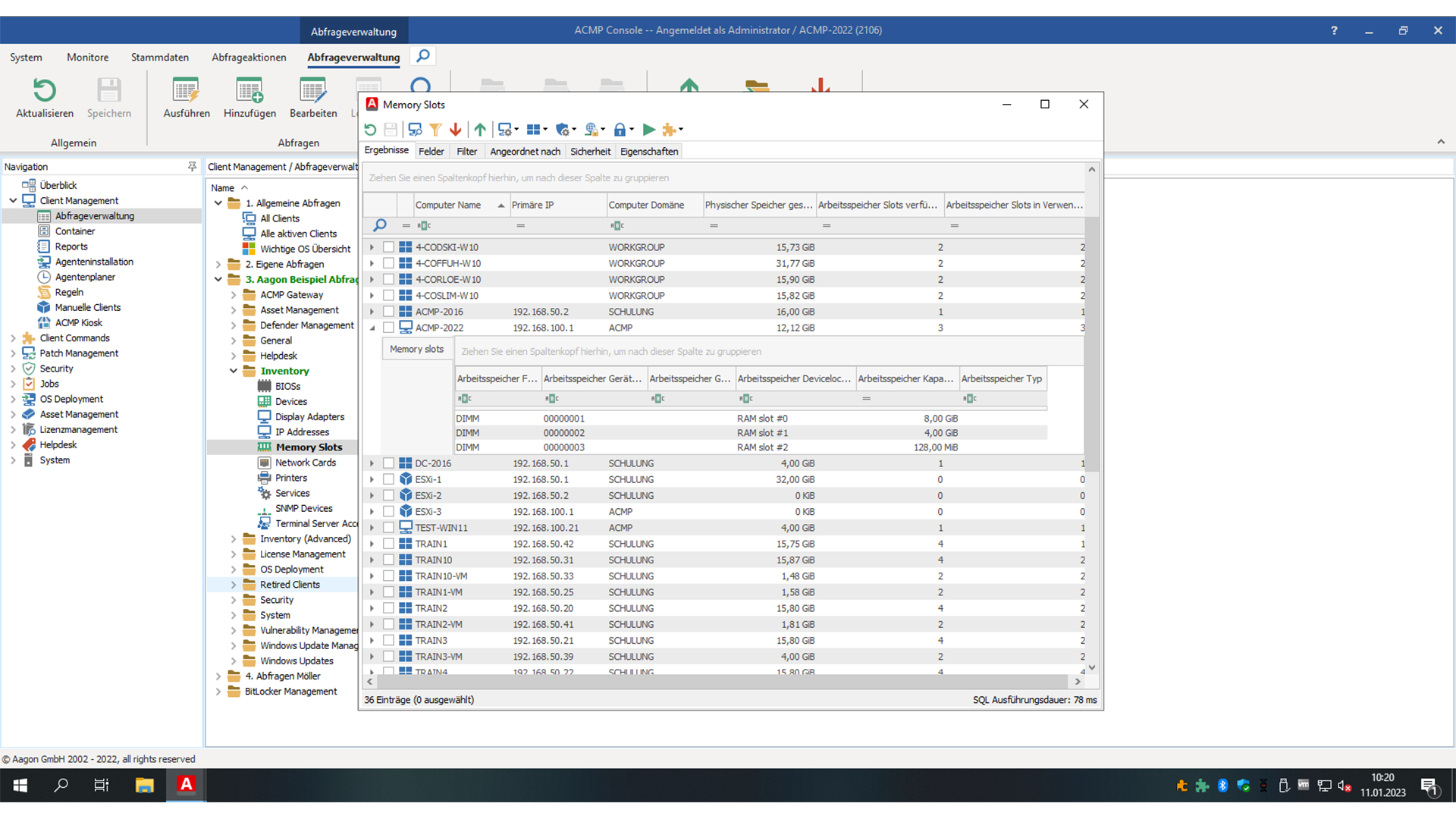
Task: Tick the checkbox for TEST-WIN11
Action: (x=388, y=528)
